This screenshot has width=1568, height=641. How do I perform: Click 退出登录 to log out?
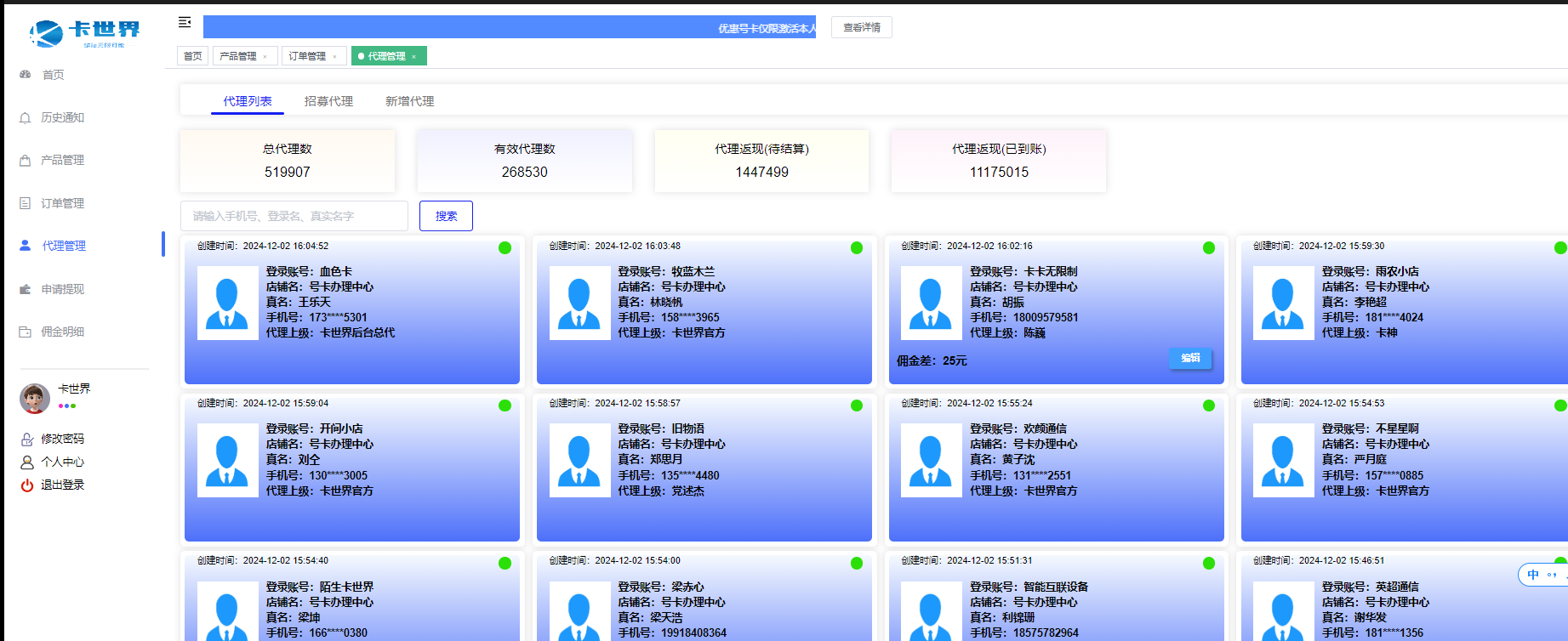(x=63, y=485)
